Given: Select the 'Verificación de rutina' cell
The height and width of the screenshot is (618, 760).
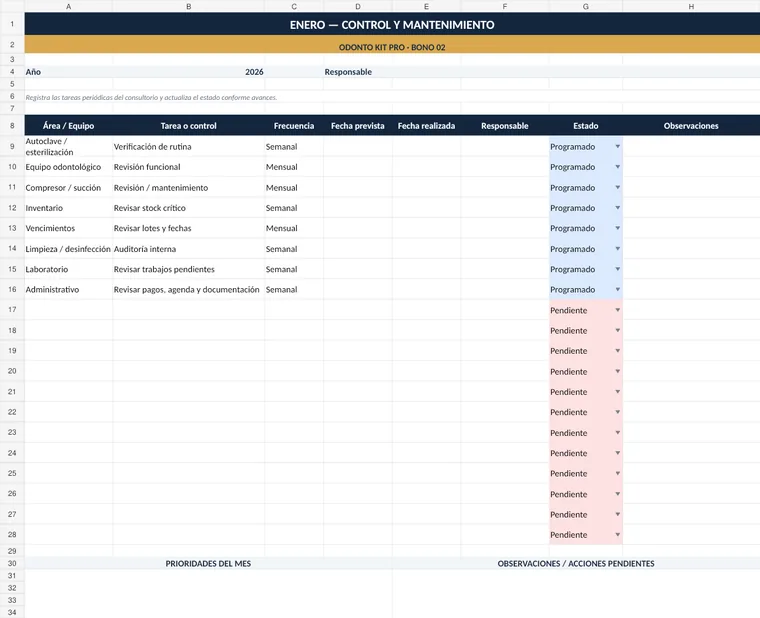Looking at the screenshot, I should tap(189, 146).
